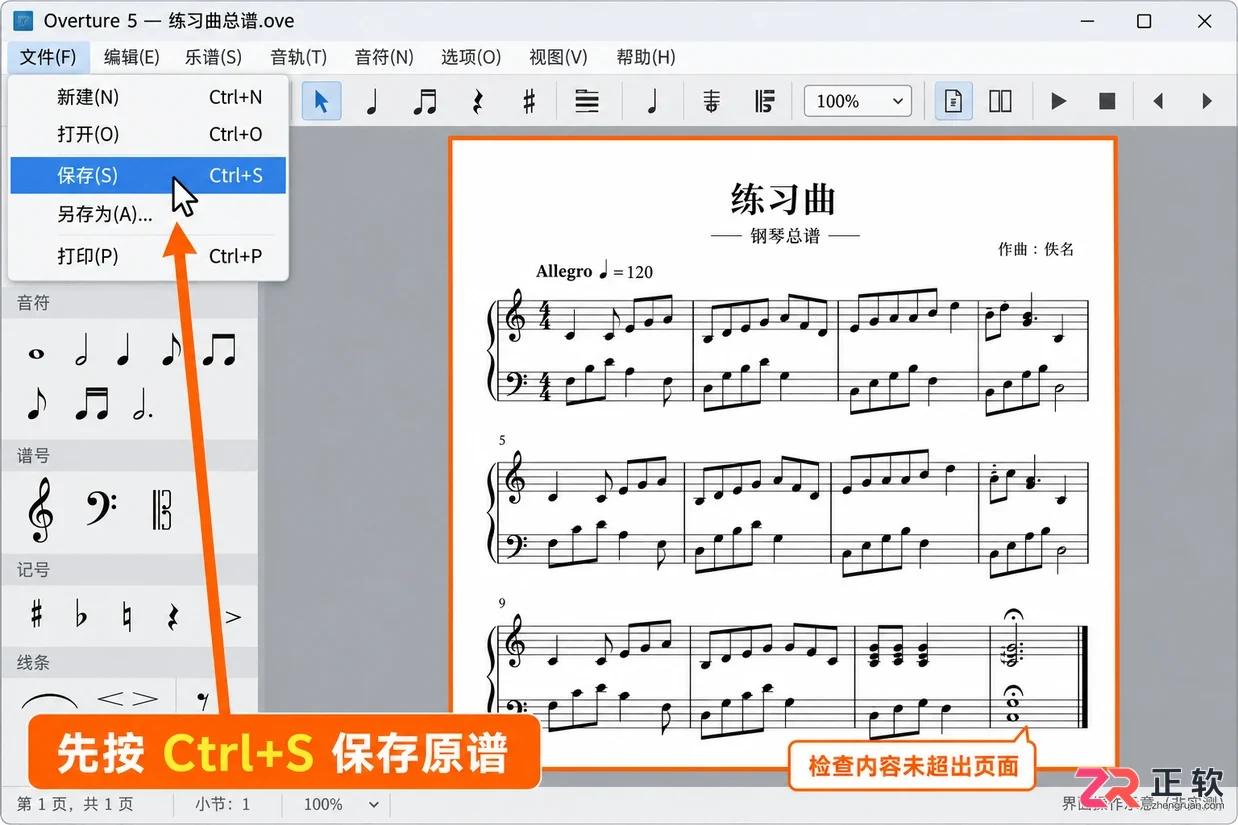Viewport: 1238px width, 825px height.
Task: Open the 乐谱(S) menu
Action: (x=214, y=57)
